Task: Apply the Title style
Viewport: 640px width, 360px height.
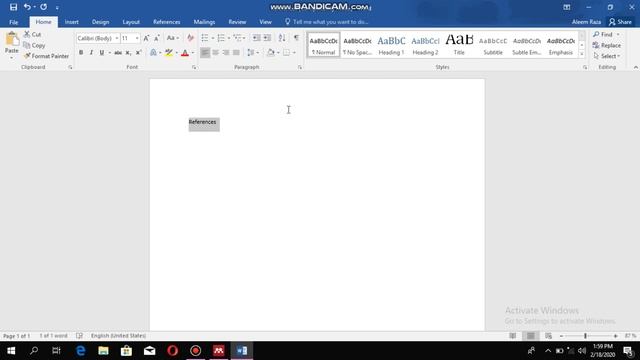Action: pos(459,45)
